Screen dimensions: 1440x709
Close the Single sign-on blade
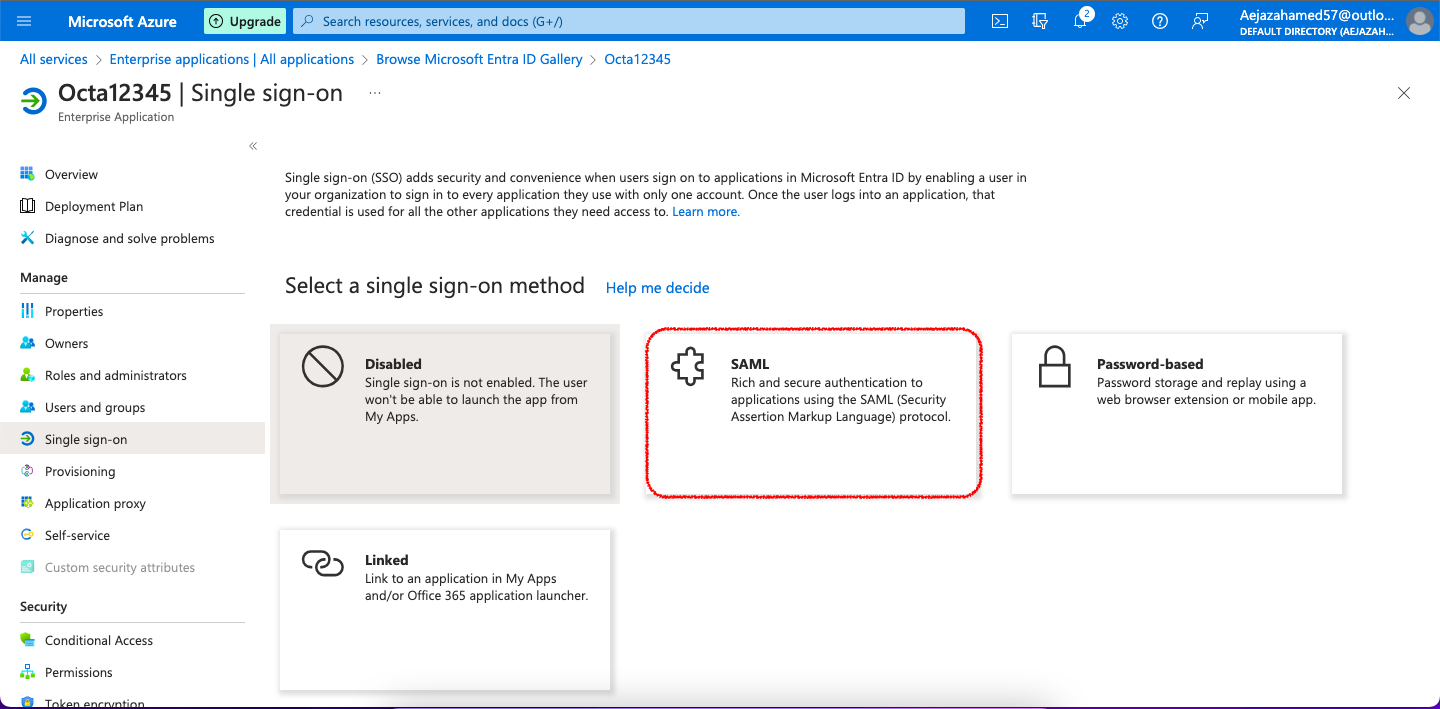[1404, 93]
